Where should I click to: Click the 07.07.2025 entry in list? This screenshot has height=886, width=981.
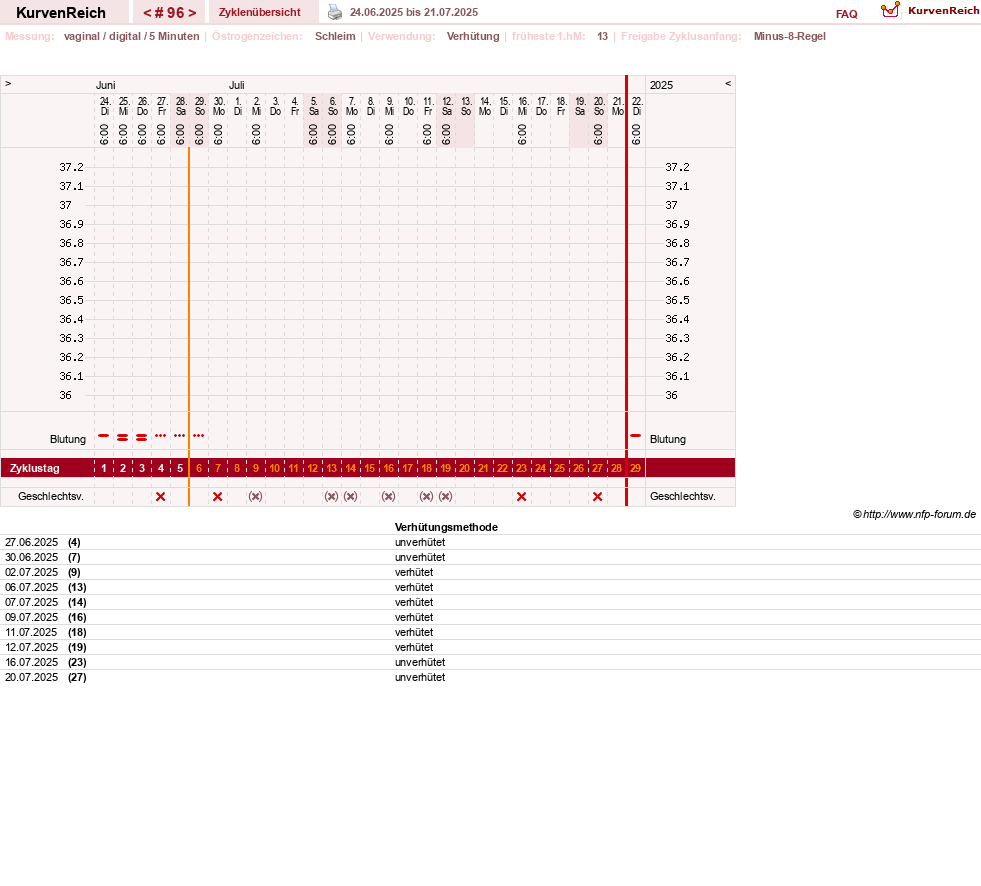pos(490,603)
